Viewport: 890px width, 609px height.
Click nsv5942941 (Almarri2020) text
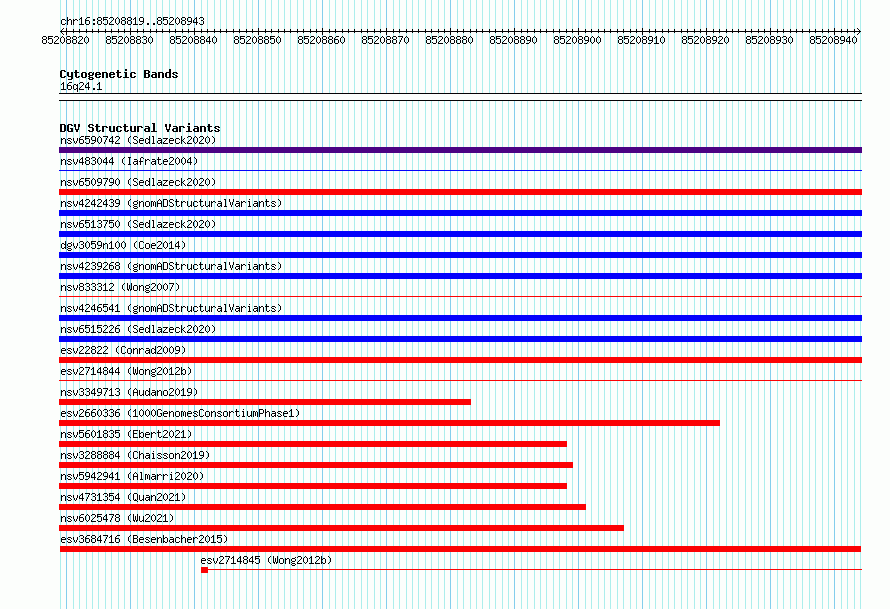132,476
